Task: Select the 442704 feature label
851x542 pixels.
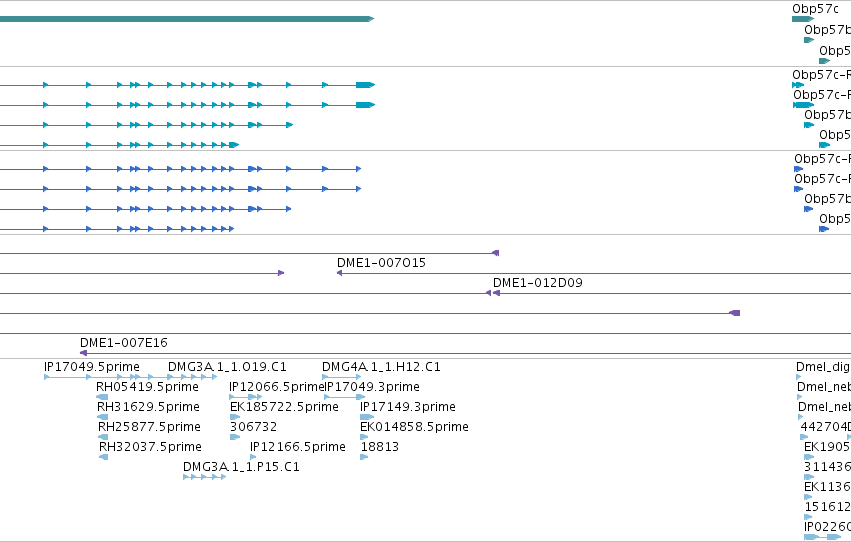Action: coord(825,427)
